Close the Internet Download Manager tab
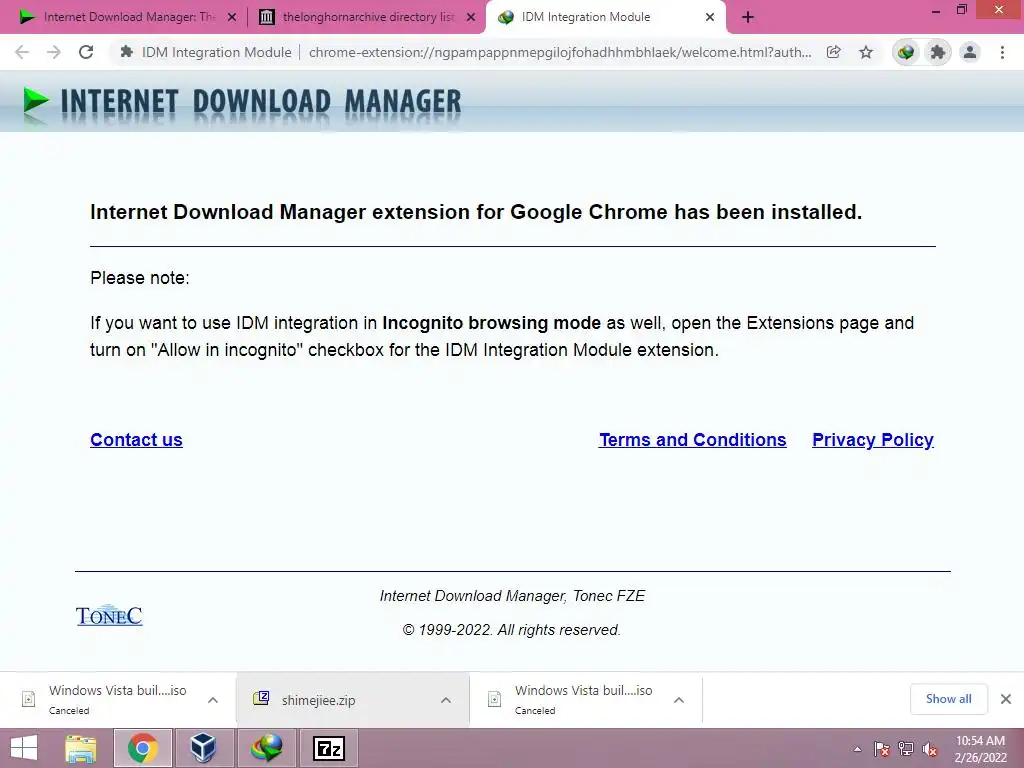This screenshot has height=768, width=1024. tap(232, 18)
